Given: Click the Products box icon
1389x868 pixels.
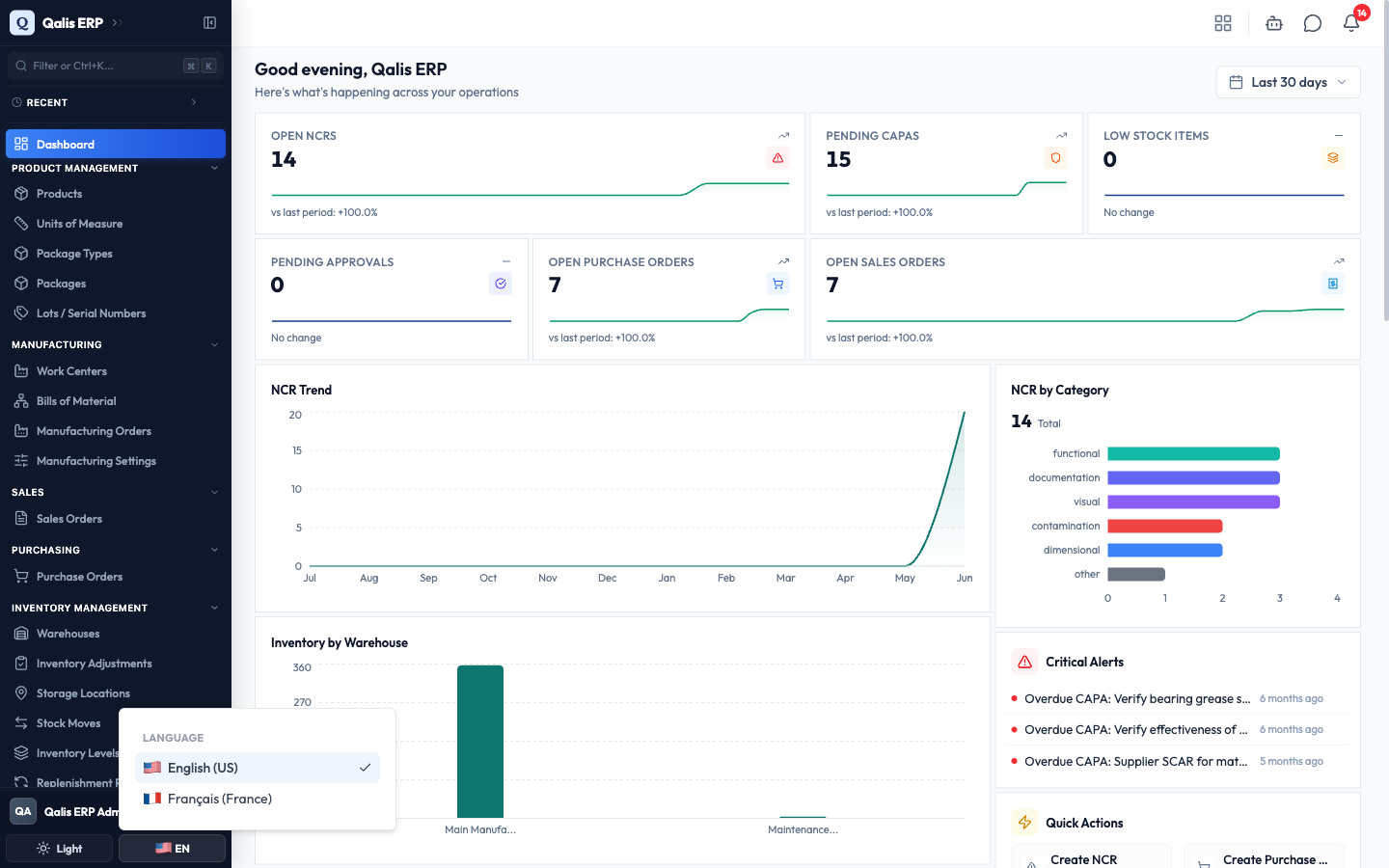Looking at the screenshot, I should coord(21,194).
